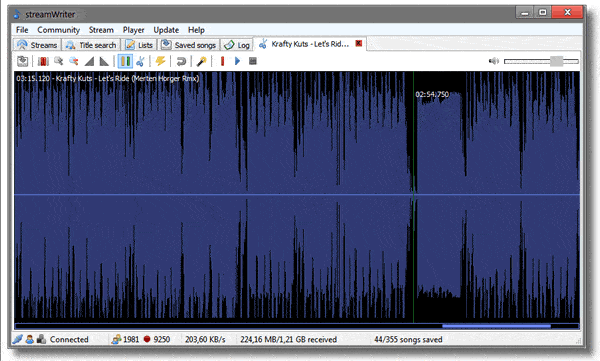The height and width of the screenshot is (361, 600).
Task: Stop playback with the stop button
Action: pyautogui.click(x=253, y=61)
